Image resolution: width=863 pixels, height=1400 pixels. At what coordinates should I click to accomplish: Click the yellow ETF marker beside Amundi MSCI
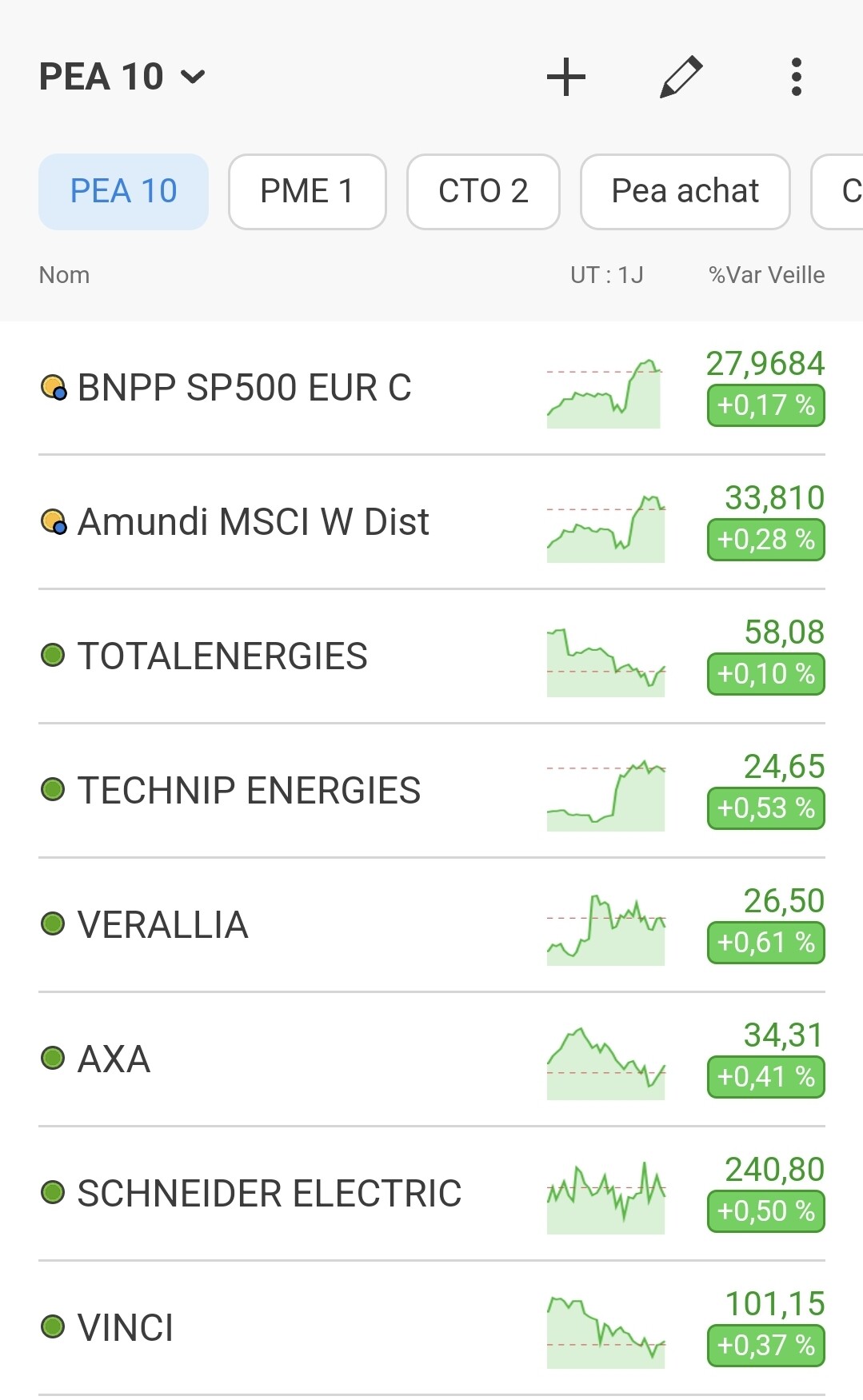pos(54,522)
